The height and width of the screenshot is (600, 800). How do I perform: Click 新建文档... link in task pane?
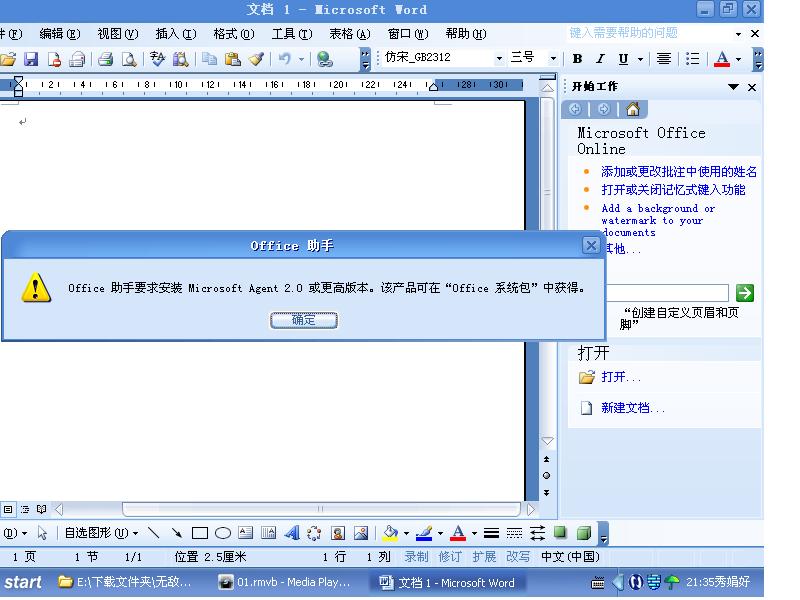633,408
